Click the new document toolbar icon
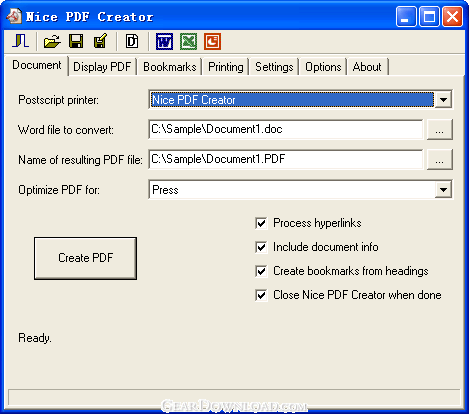Screen dimensions: 469x414 (x=132, y=42)
